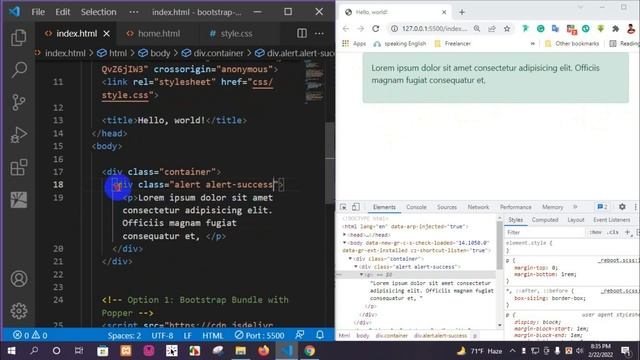Open the Windows Start menu

coord(11,351)
